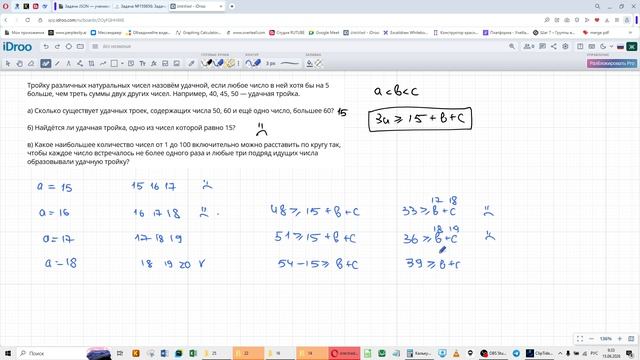Open the Calculator taskbar item
Screen dimensions: 640x360
(420, 353)
